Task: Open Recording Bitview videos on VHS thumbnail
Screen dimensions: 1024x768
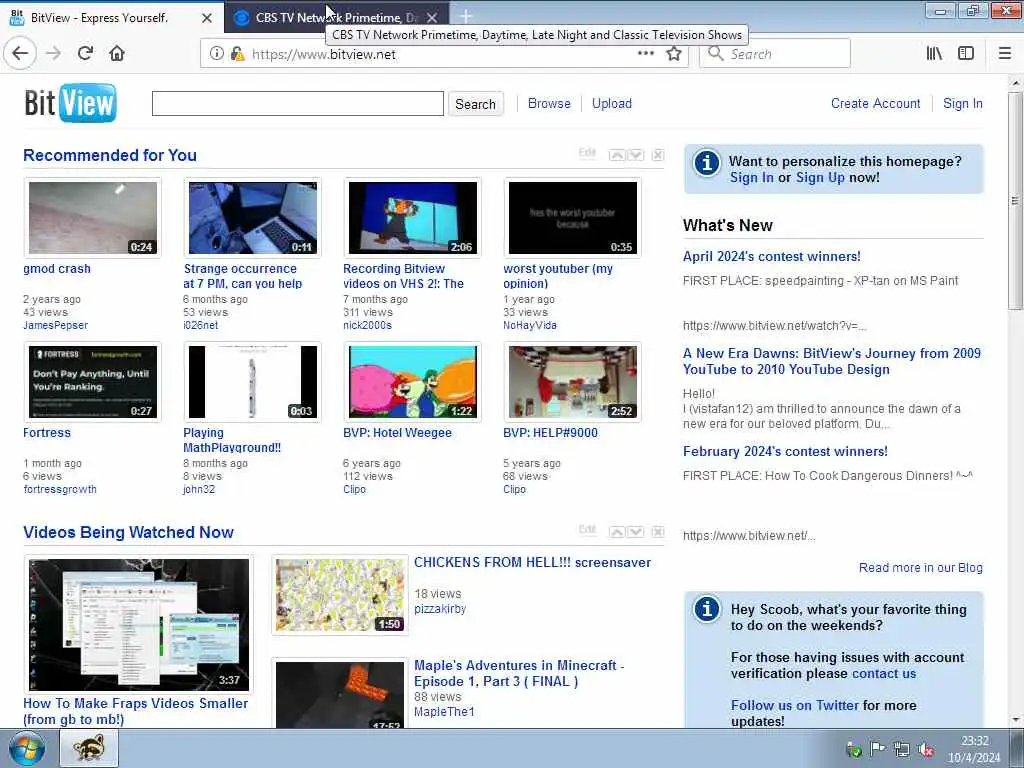Action: pos(413,217)
